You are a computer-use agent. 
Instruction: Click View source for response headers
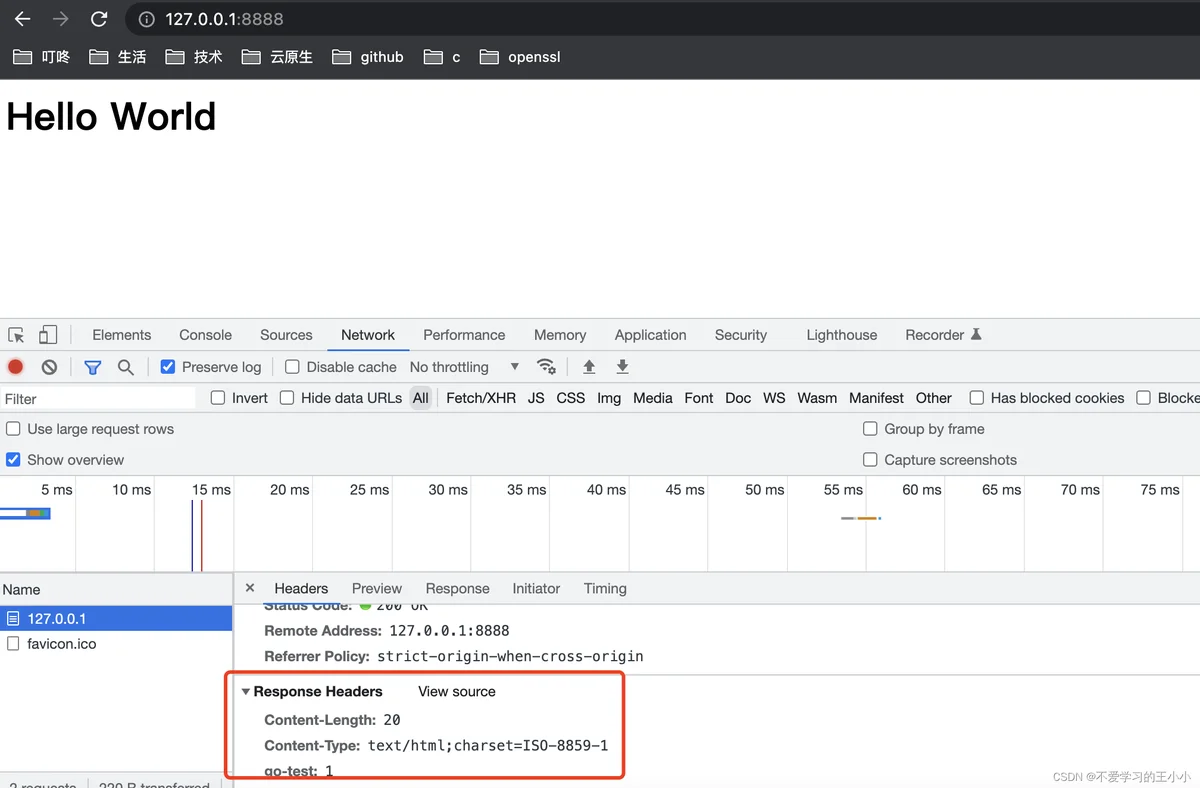click(x=457, y=691)
